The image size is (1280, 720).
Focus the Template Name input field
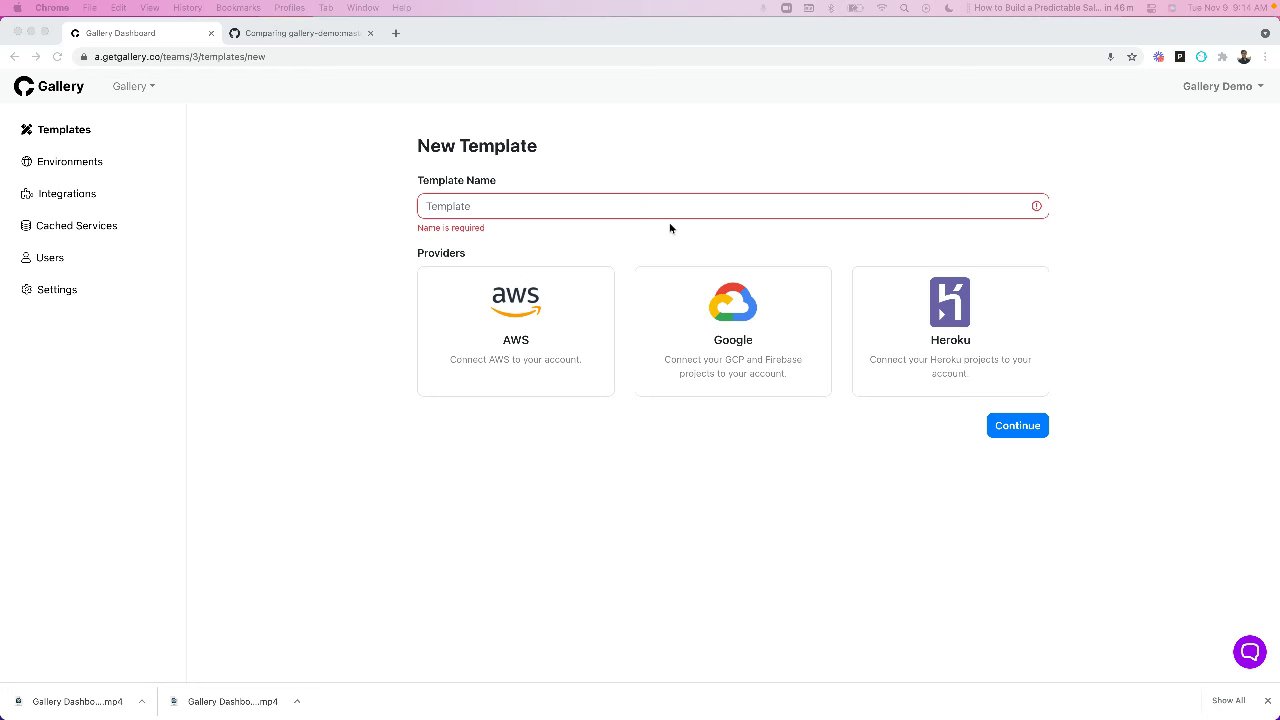pyautogui.click(x=732, y=206)
